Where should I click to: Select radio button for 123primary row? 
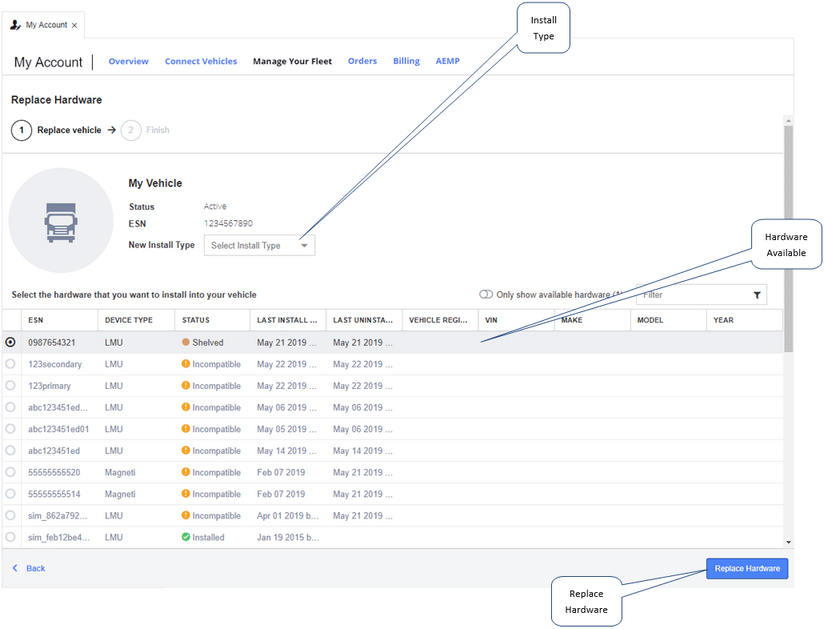11,386
